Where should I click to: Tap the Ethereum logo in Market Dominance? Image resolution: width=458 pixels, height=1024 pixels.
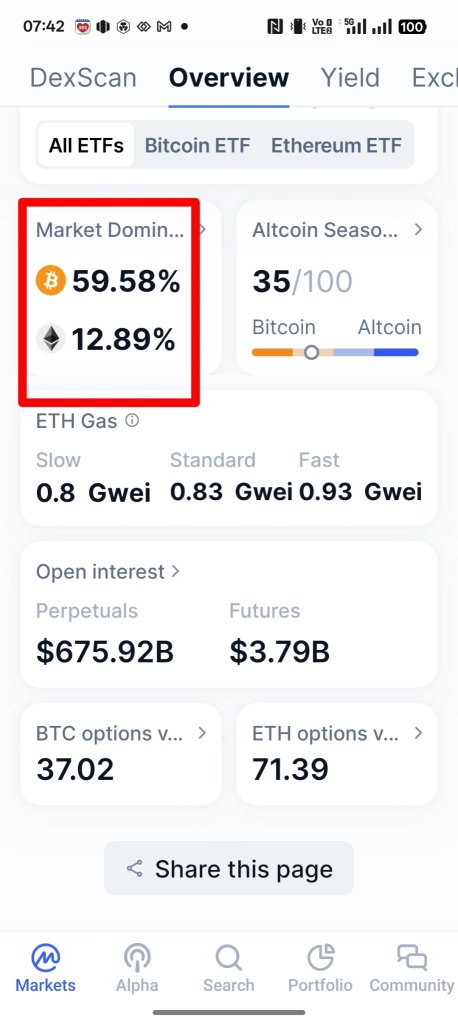51,339
